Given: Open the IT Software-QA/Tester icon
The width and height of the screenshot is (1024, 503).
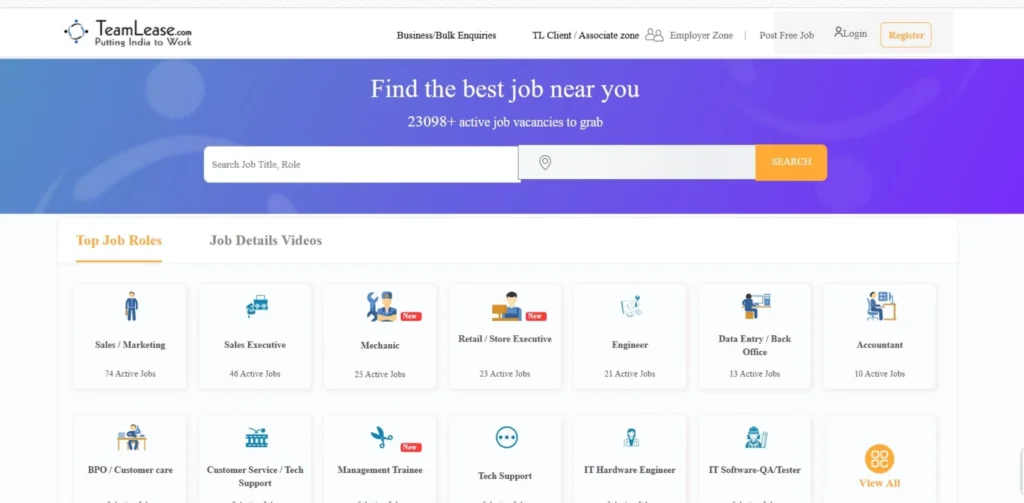Looking at the screenshot, I should click(756, 437).
